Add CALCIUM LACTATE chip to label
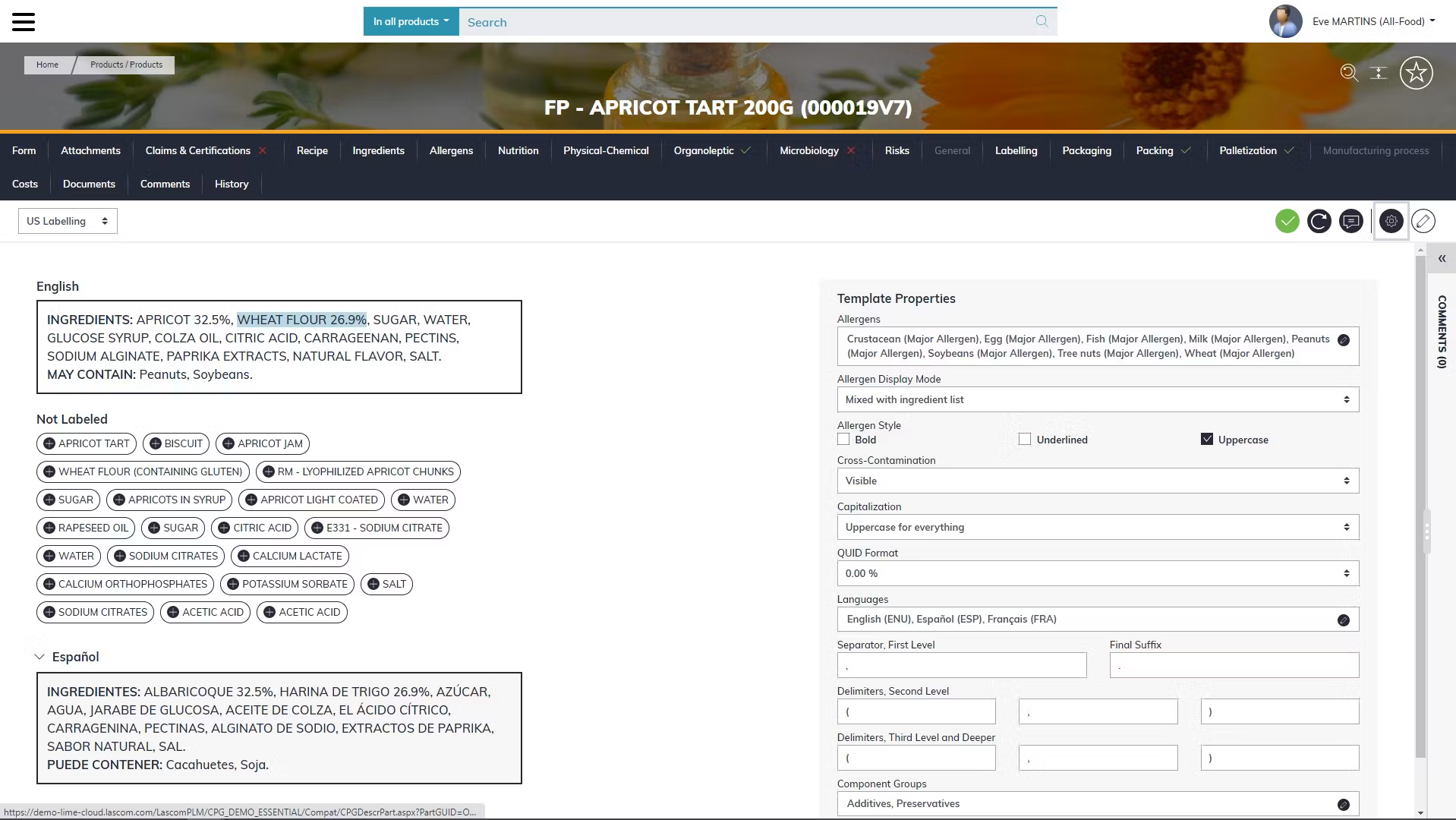This screenshot has width=1456, height=820. [290, 556]
